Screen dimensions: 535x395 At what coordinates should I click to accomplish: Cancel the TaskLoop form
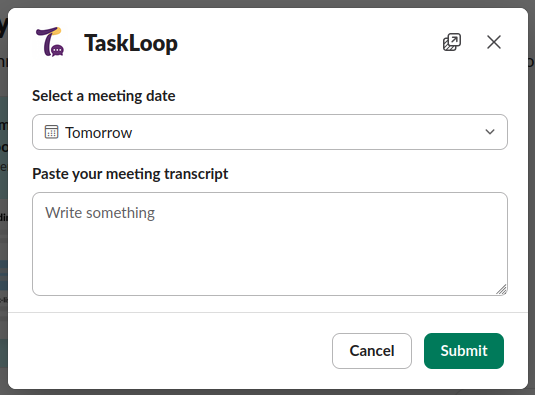tap(372, 351)
